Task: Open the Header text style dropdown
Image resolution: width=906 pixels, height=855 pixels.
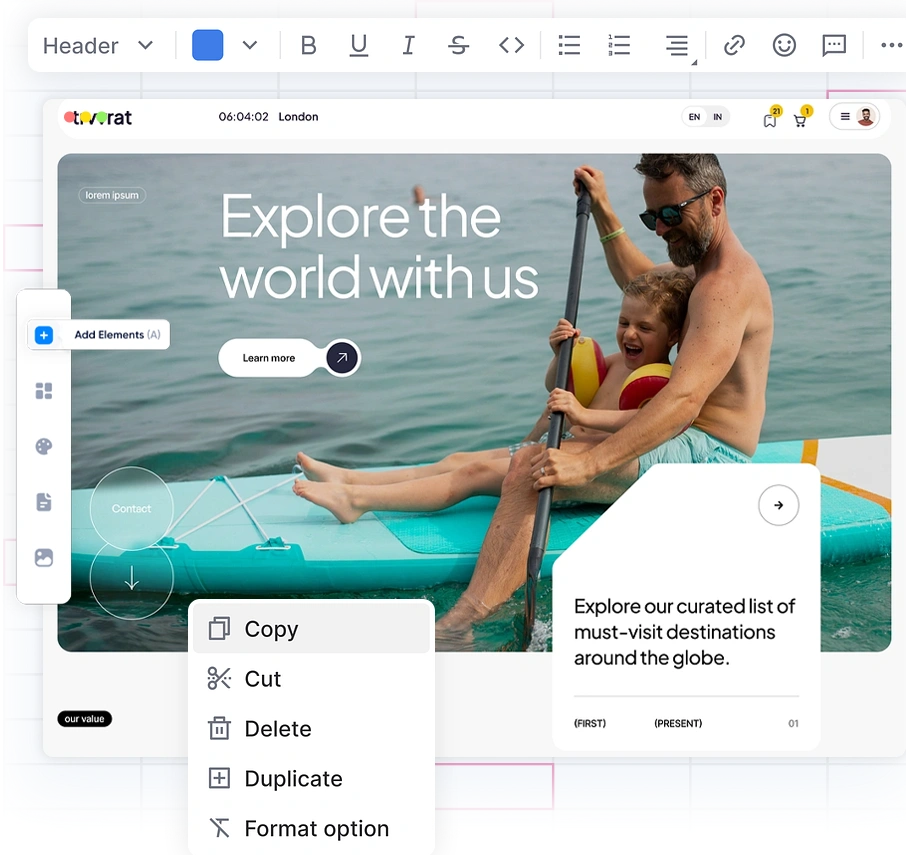Action: (98, 46)
